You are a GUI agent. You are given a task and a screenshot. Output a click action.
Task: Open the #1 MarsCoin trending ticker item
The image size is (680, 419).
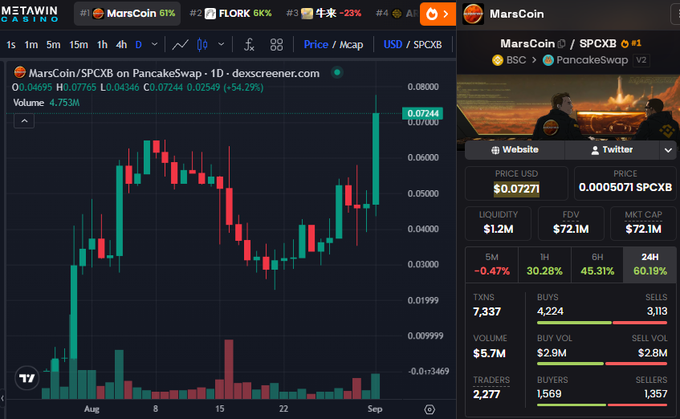tap(127, 14)
